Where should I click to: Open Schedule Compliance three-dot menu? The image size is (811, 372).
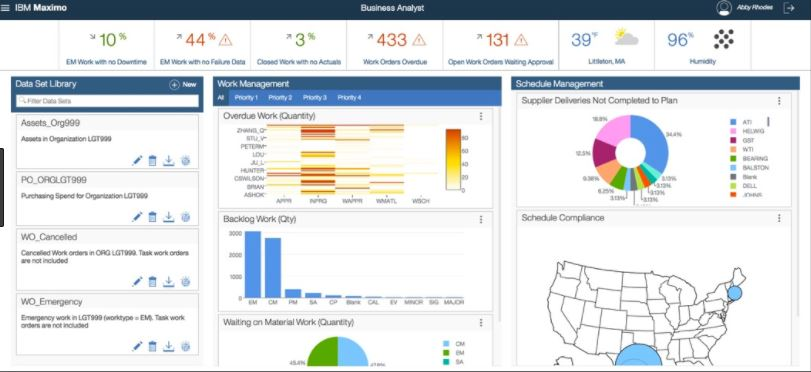(779, 218)
